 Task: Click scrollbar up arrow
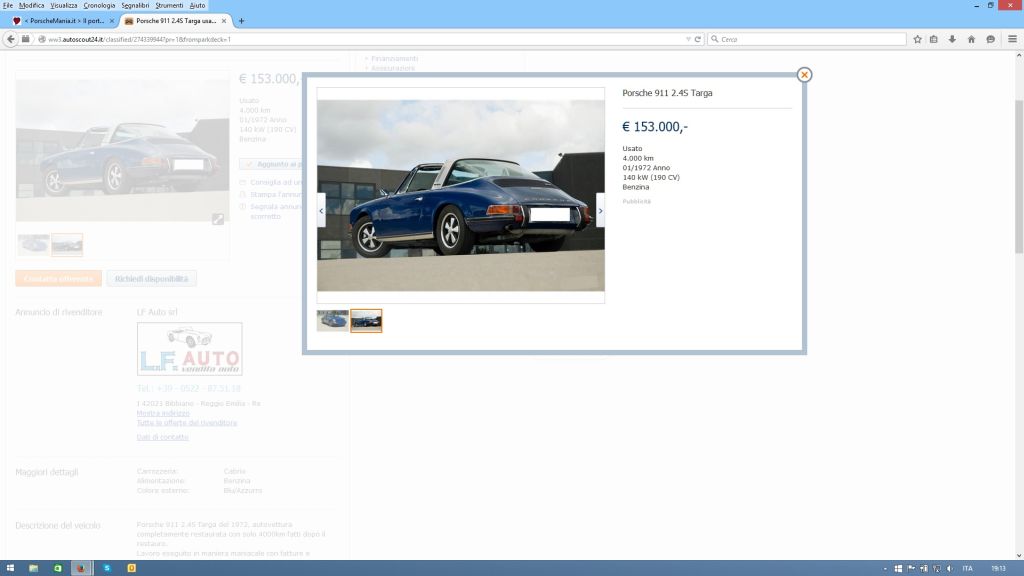coord(1019,56)
